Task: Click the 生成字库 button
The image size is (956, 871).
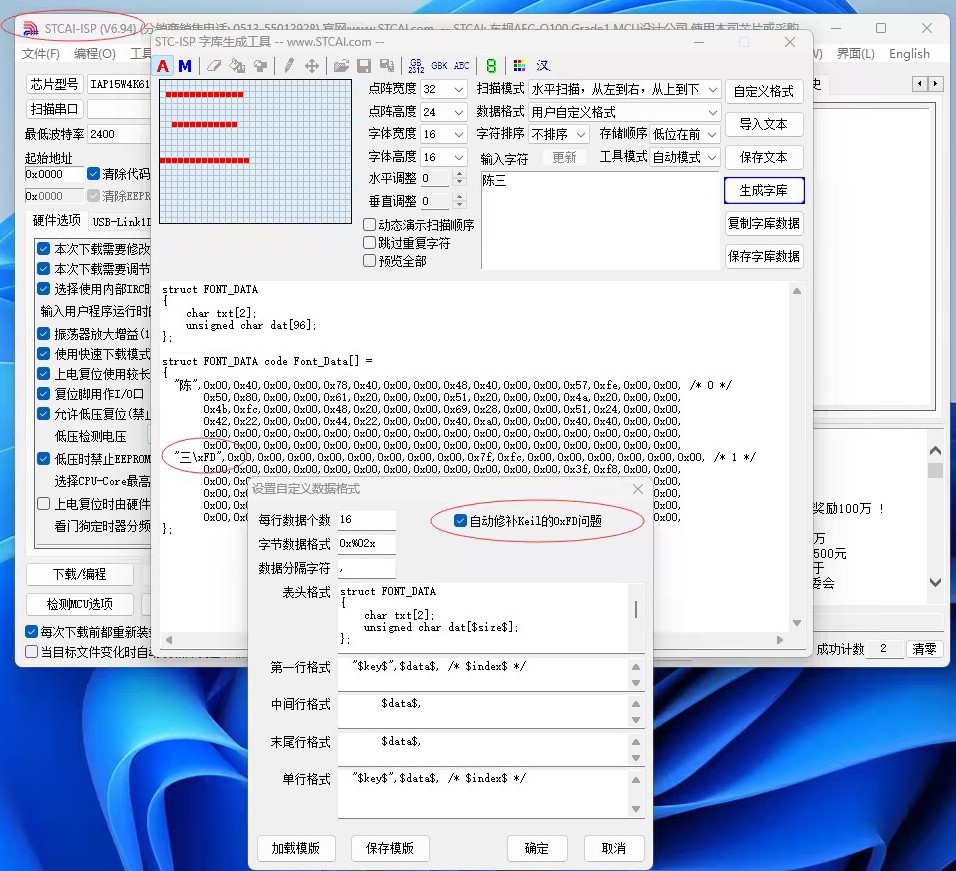Action: tap(764, 190)
